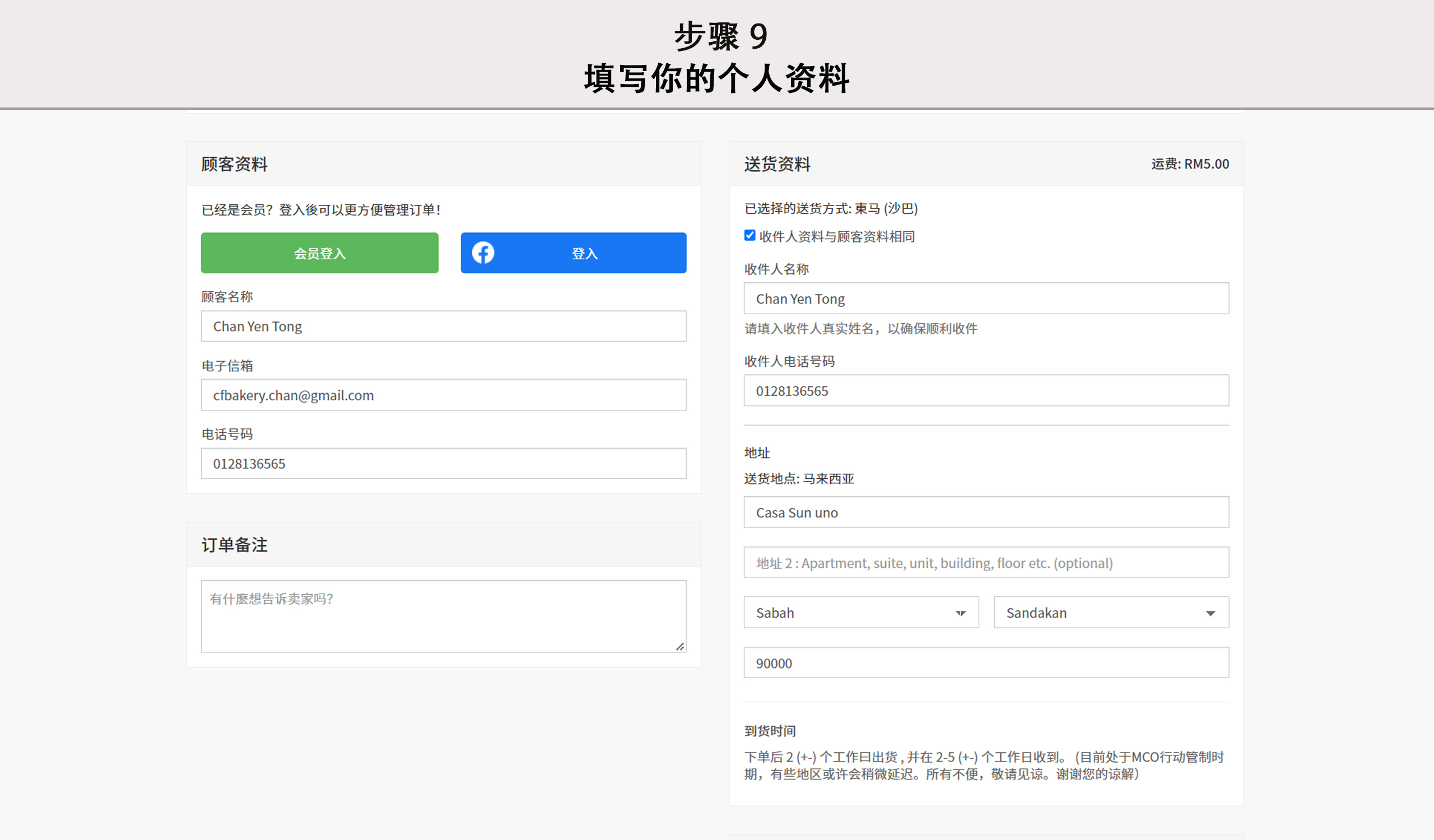Select the 电话号码 customer phone field

pyautogui.click(x=443, y=464)
